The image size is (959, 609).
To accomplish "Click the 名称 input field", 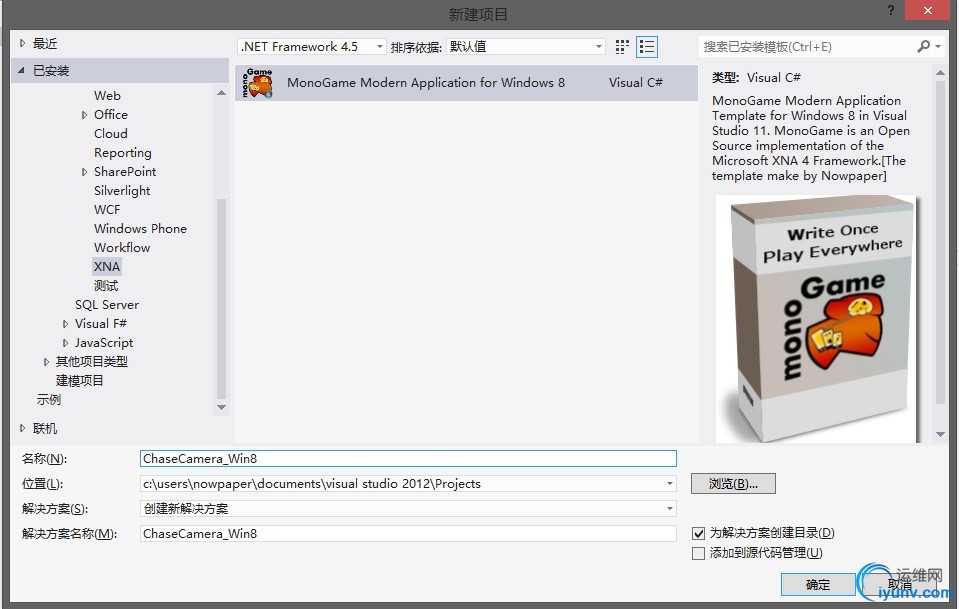I will [x=408, y=459].
